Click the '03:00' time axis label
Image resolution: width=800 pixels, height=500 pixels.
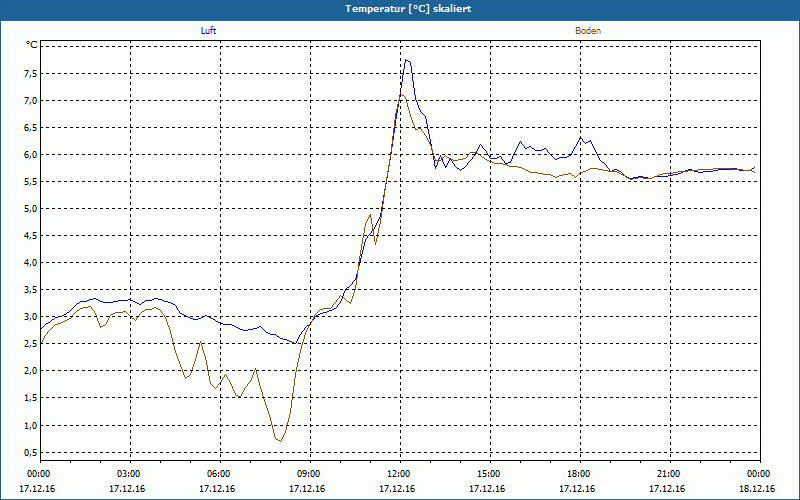[131, 474]
